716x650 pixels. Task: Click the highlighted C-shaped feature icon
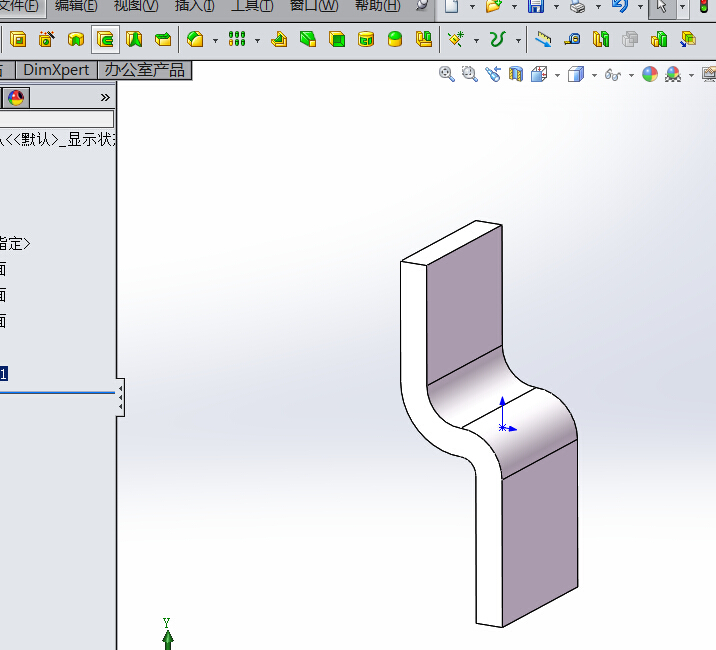coord(105,40)
